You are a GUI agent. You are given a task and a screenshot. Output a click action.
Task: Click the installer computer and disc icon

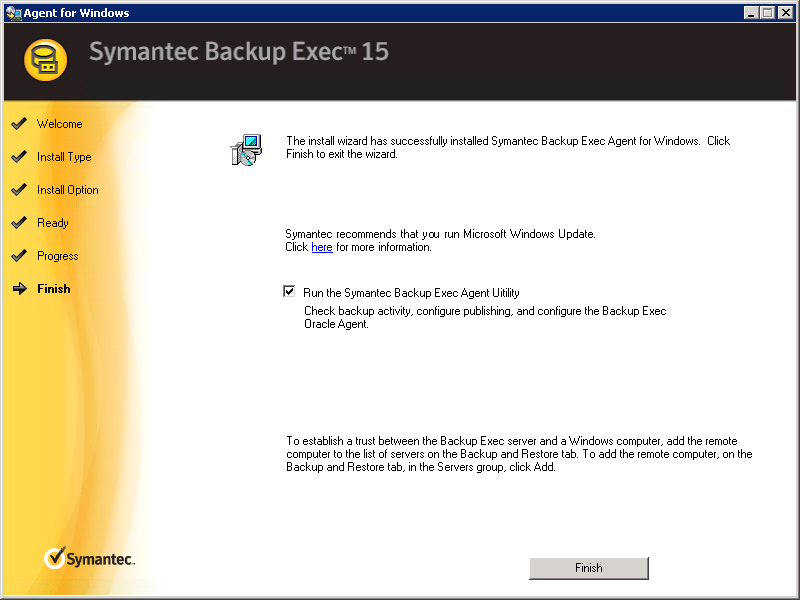point(246,149)
